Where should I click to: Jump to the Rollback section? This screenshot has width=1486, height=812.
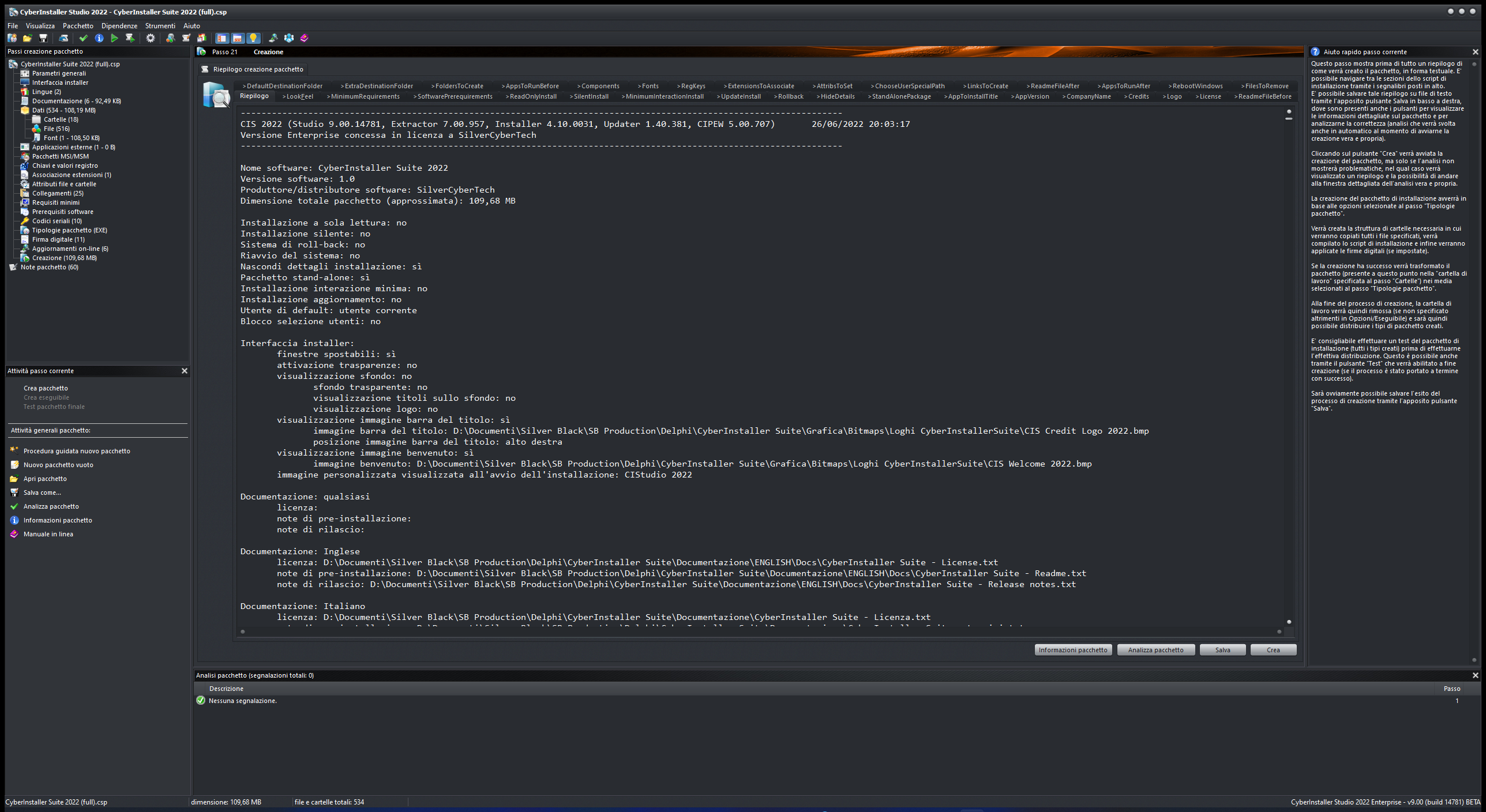[789, 97]
